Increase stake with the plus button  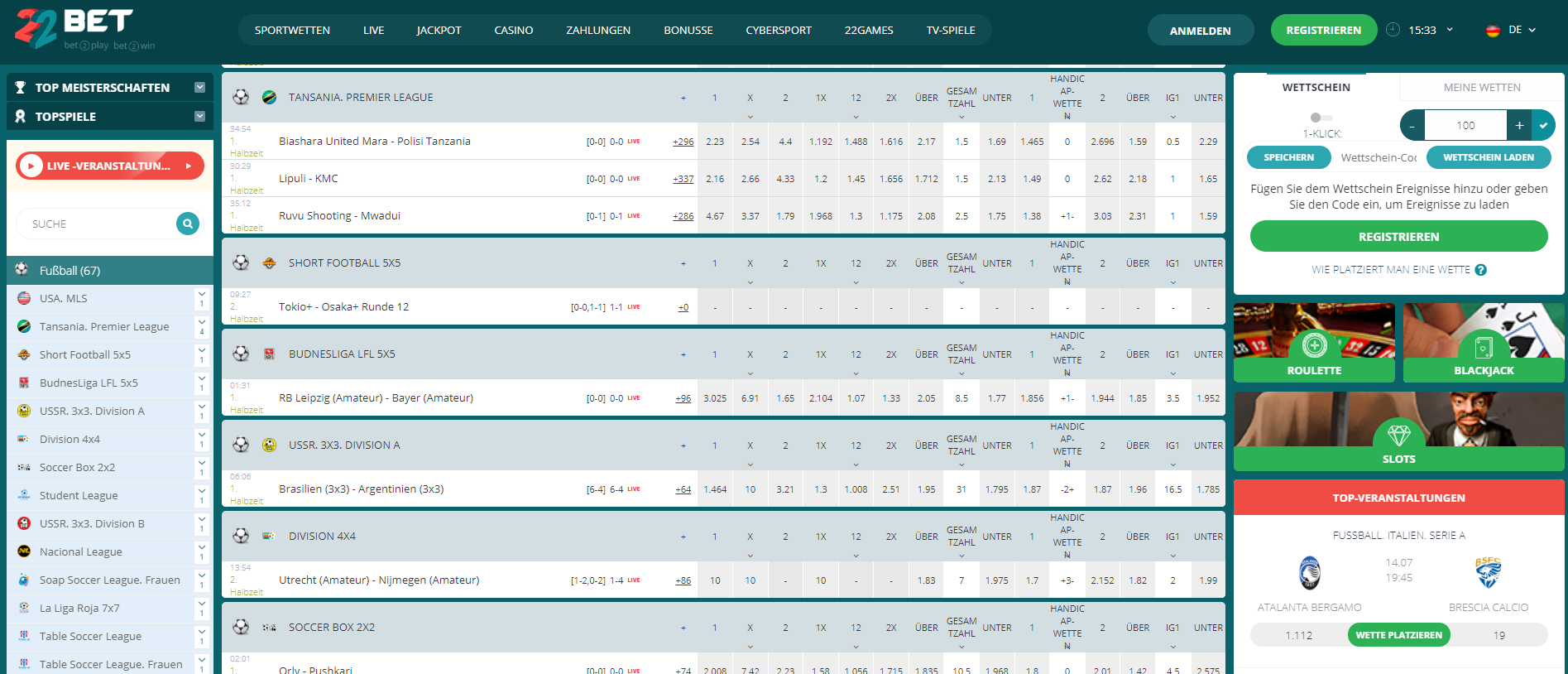tap(1519, 125)
